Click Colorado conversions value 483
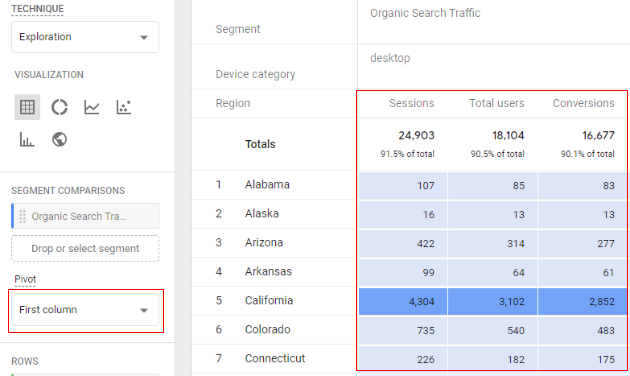 pos(582,331)
